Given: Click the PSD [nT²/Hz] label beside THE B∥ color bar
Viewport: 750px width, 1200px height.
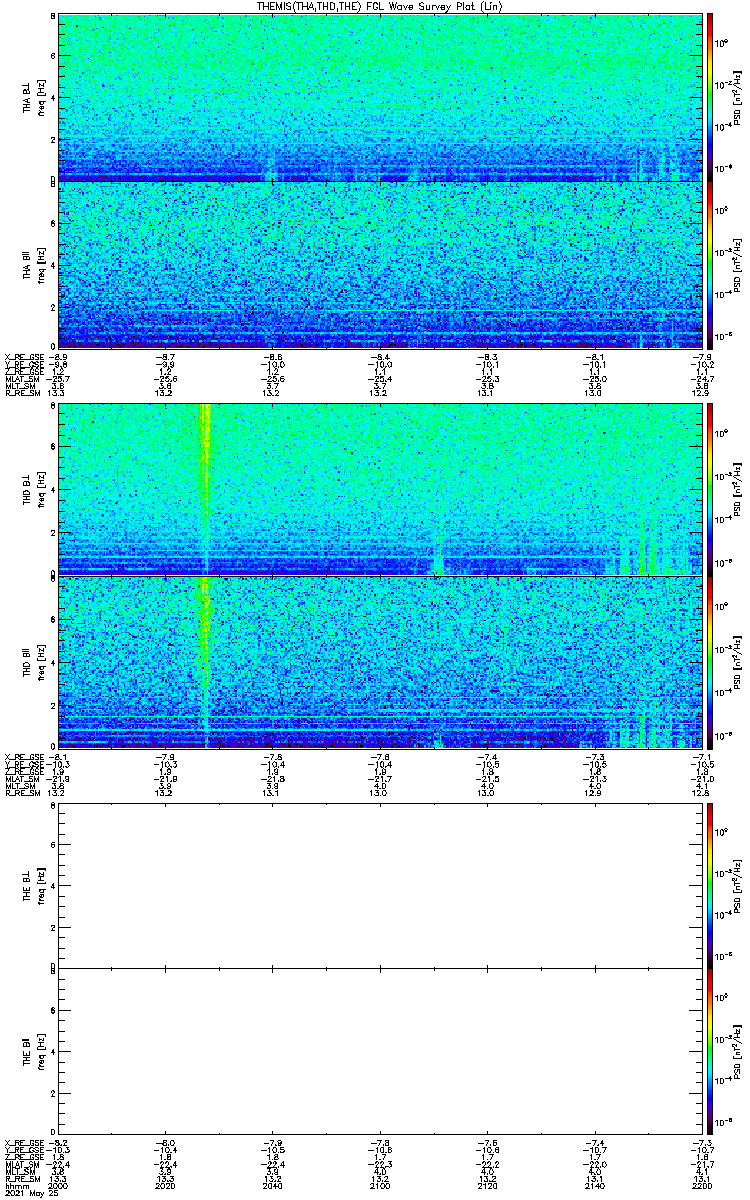Looking at the screenshot, I should [736, 1051].
